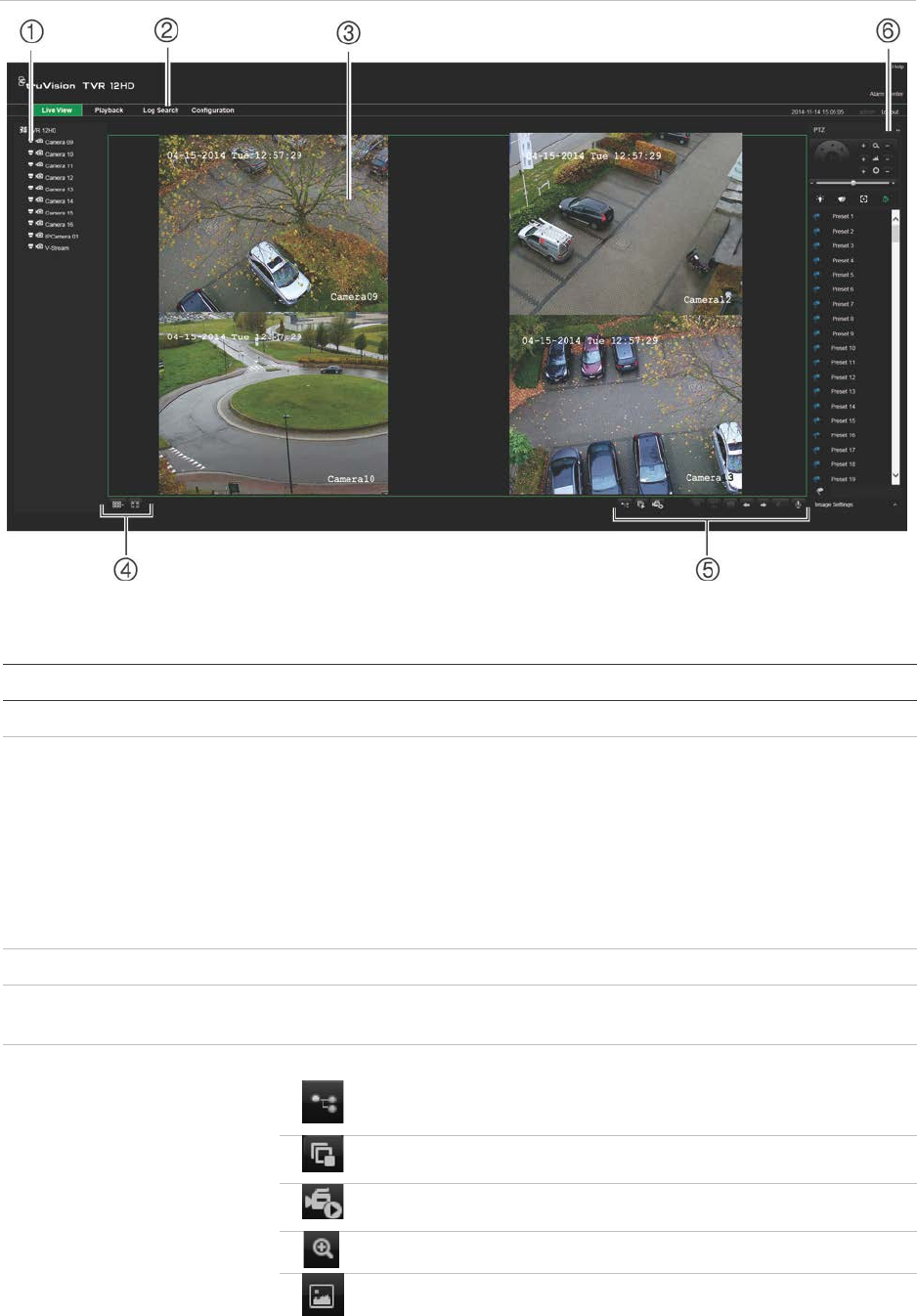This screenshot has height=1316, width=917.
Task: Go to the next camera arrow
Action: [x=764, y=504]
